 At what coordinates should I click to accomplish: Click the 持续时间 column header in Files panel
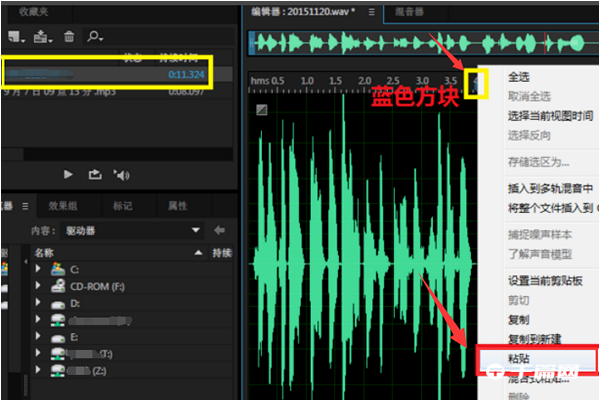(178, 58)
